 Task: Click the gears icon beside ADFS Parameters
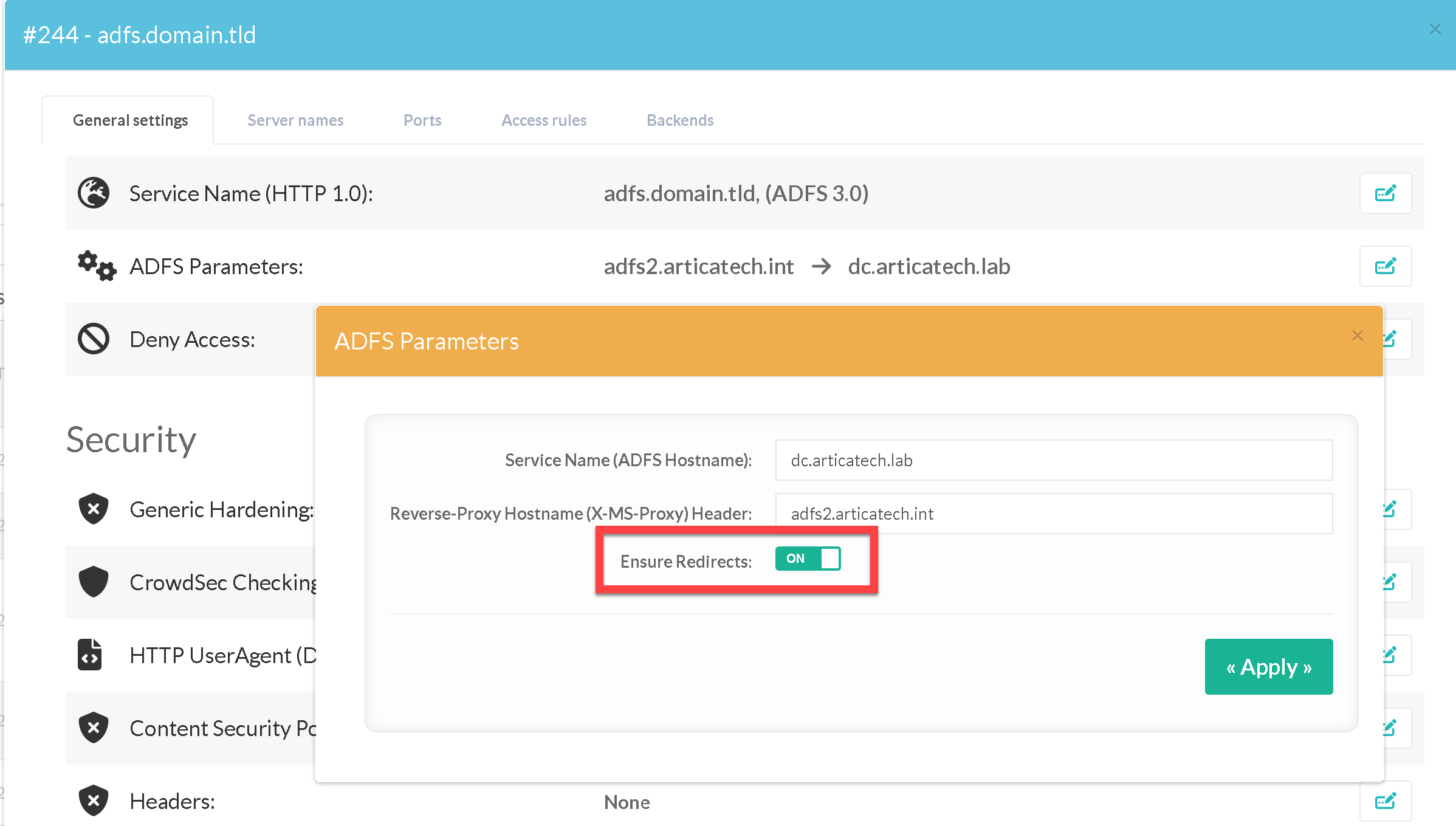point(97,266)
